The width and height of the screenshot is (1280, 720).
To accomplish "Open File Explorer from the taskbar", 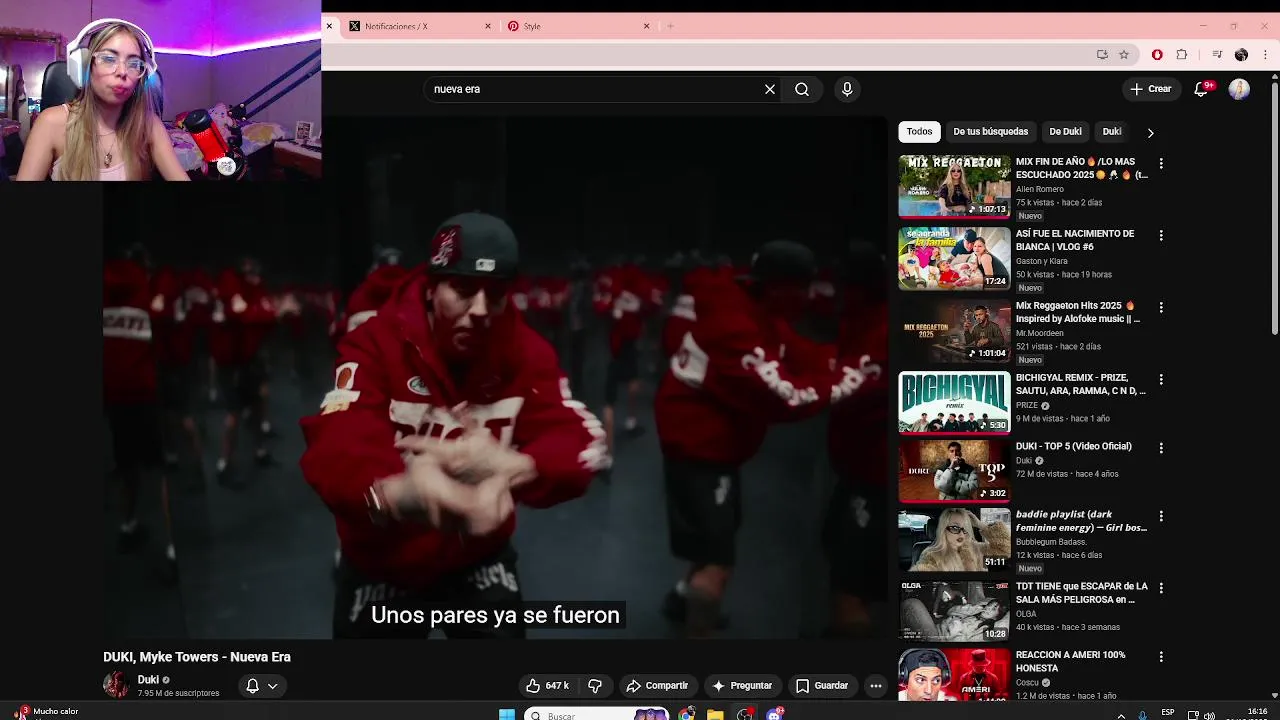I will pyautogui.click(x=715, y=714).
